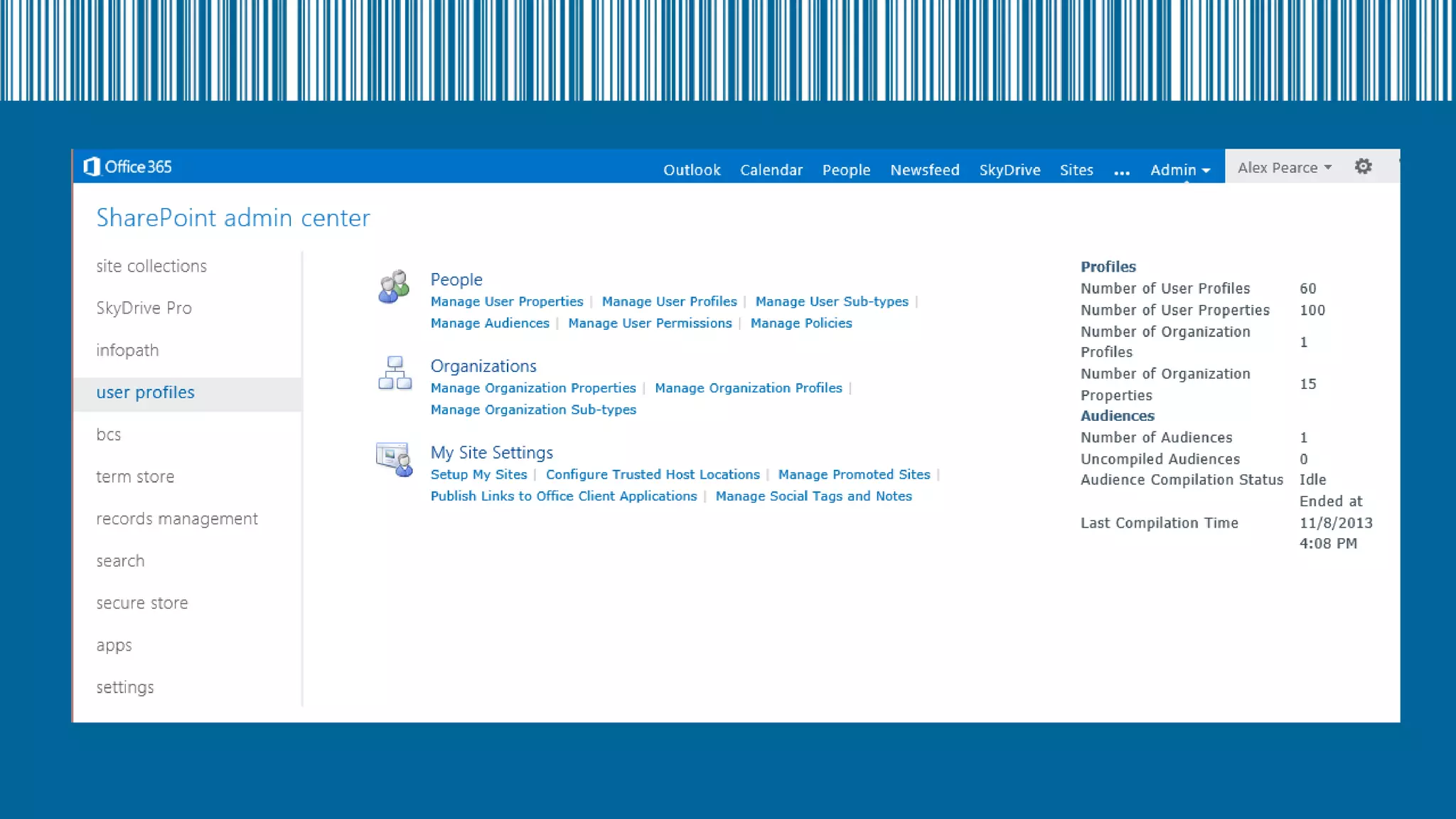Open Manage Audiences link

pos(490,323)
